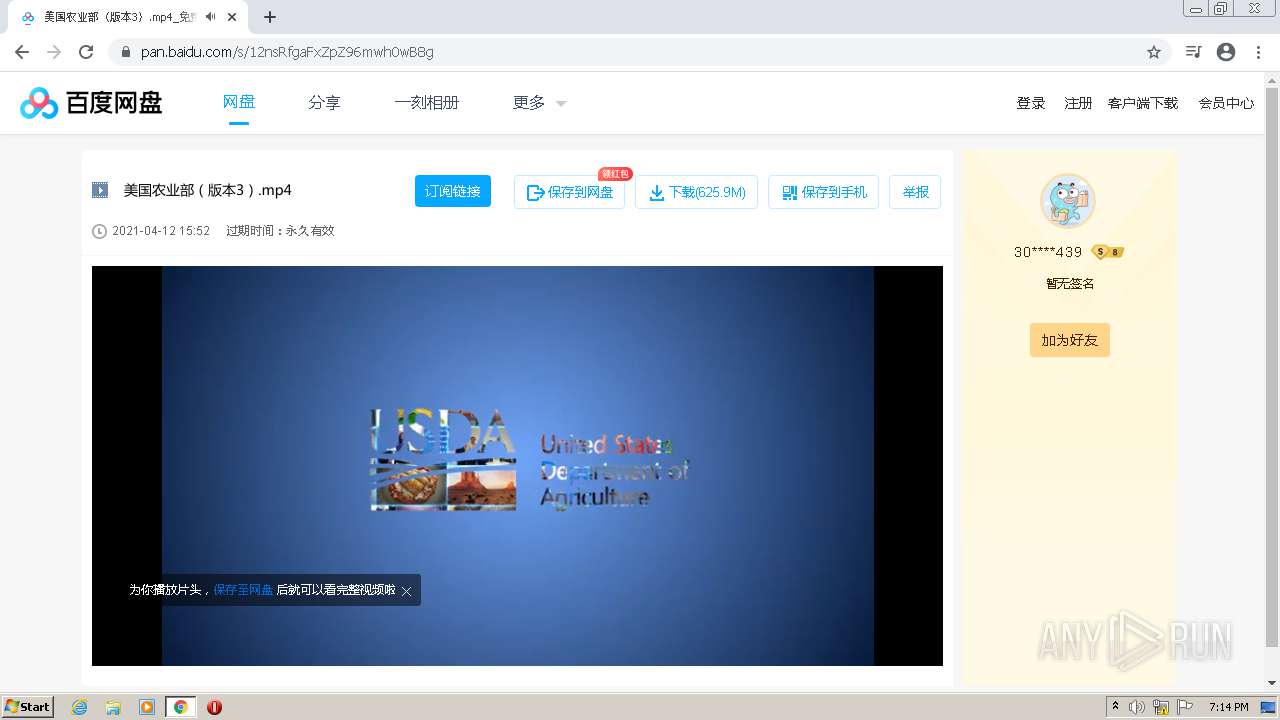The image size is (1280, 720).
Task: Click the site lock icon
Action: [125, 52]
